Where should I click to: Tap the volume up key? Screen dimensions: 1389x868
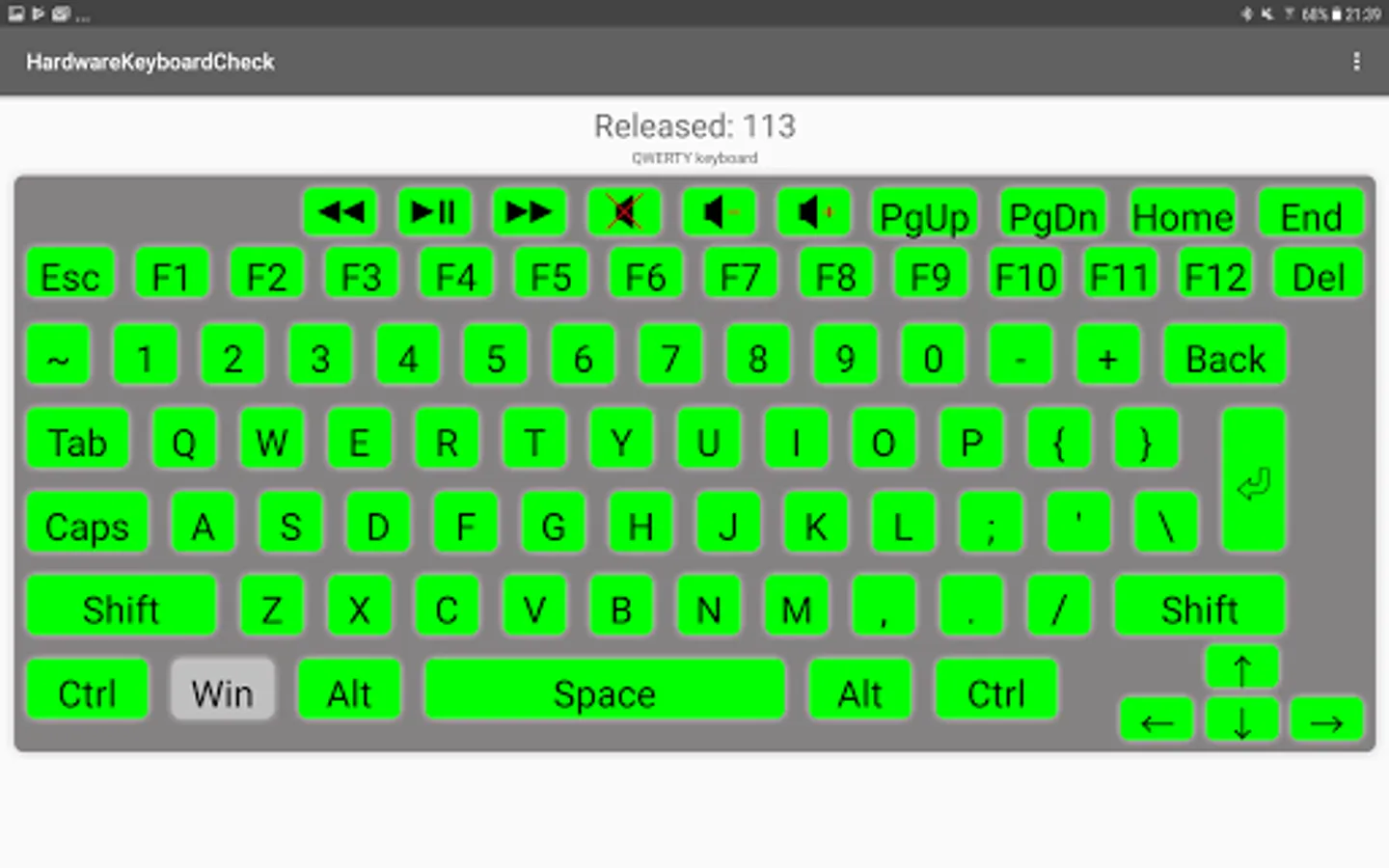(813, 211)
